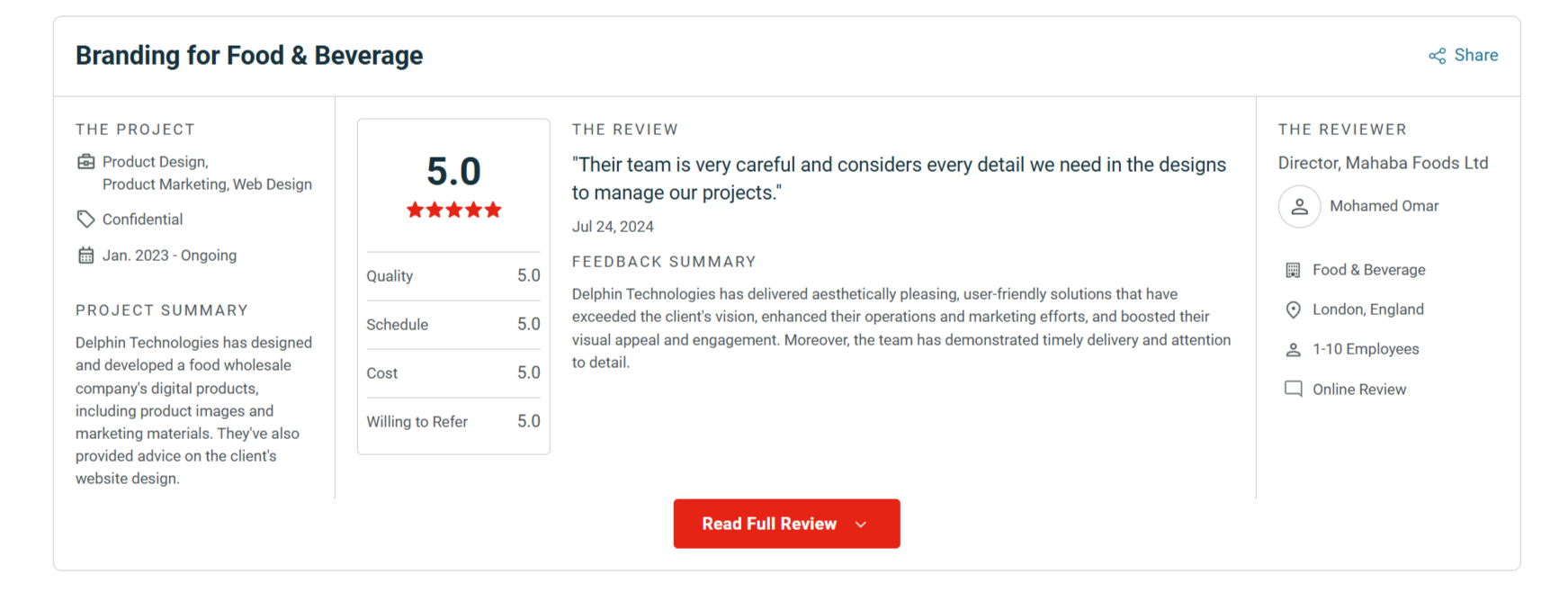Click the briefcase services icon
The width and height of the screenshot is (1568, 592).
(x=86, y=162)
